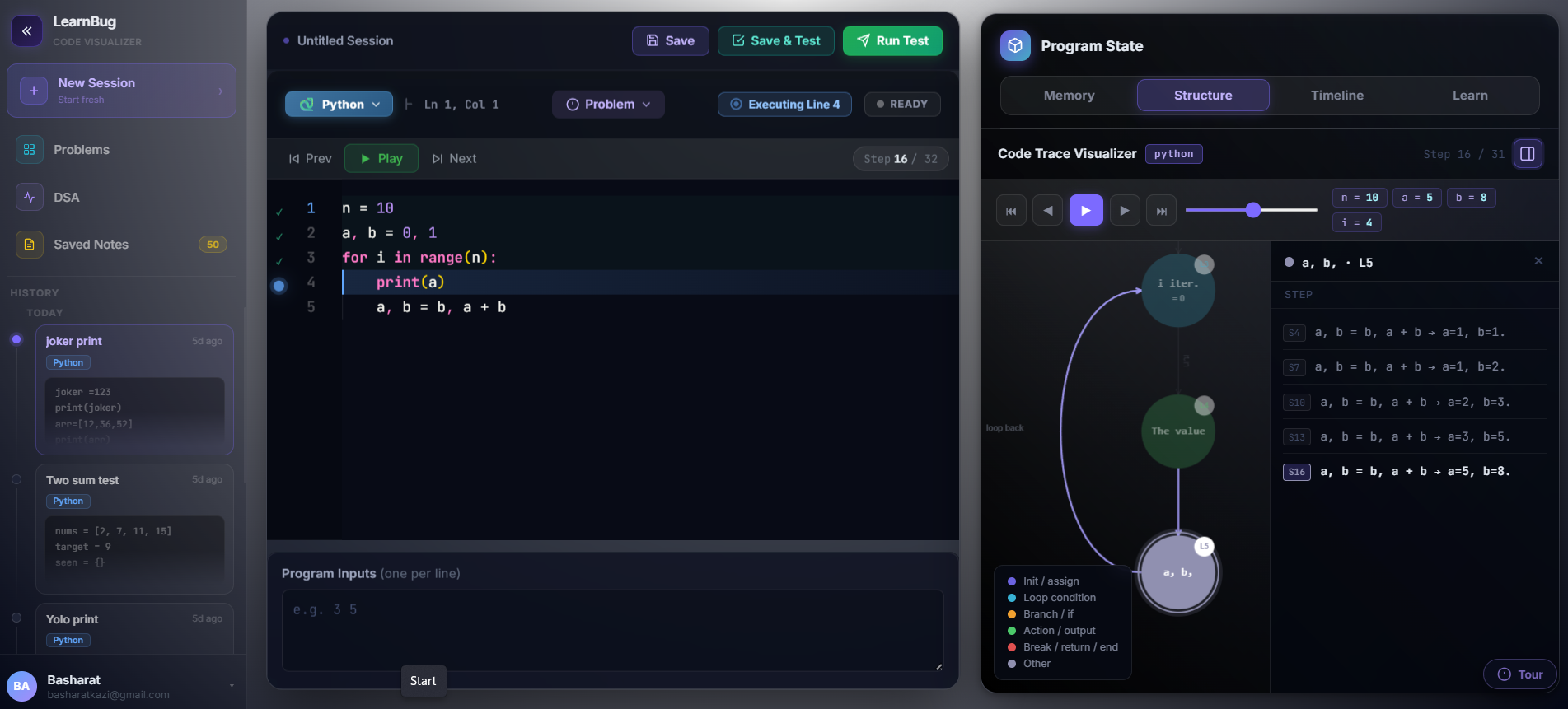Advance with the Next button
1568x709 pixels.
click(x=454, y=158)
